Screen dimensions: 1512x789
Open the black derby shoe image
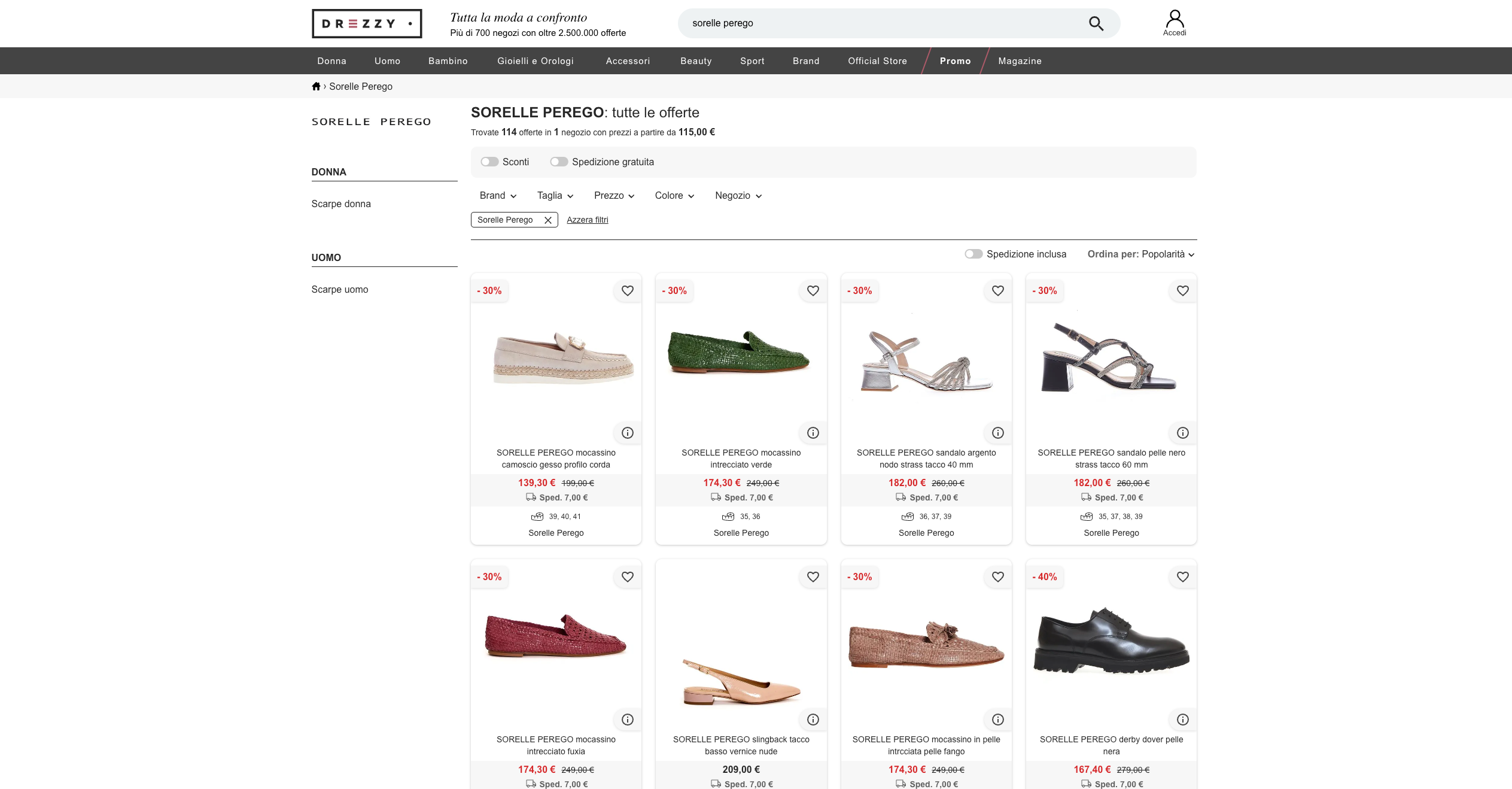pyautogui.click(x=1111, y=640)
